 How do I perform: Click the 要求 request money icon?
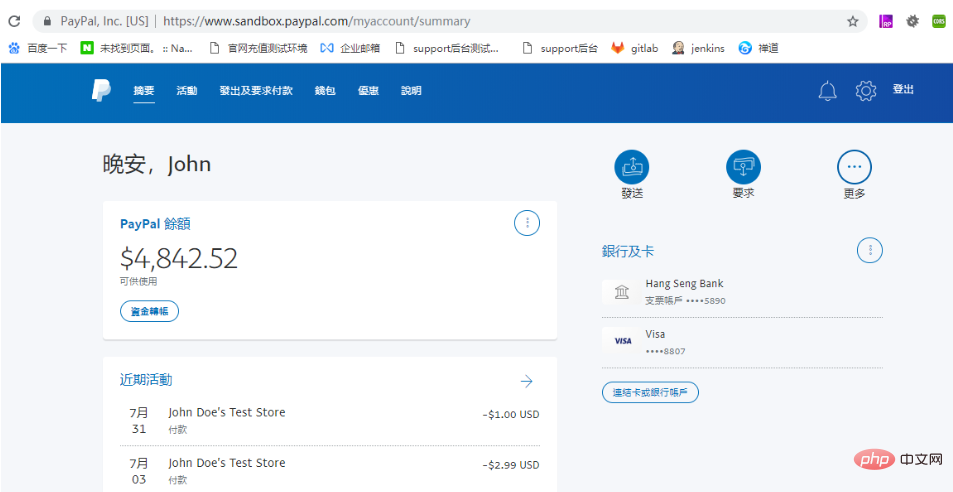[x=743, y=167]
